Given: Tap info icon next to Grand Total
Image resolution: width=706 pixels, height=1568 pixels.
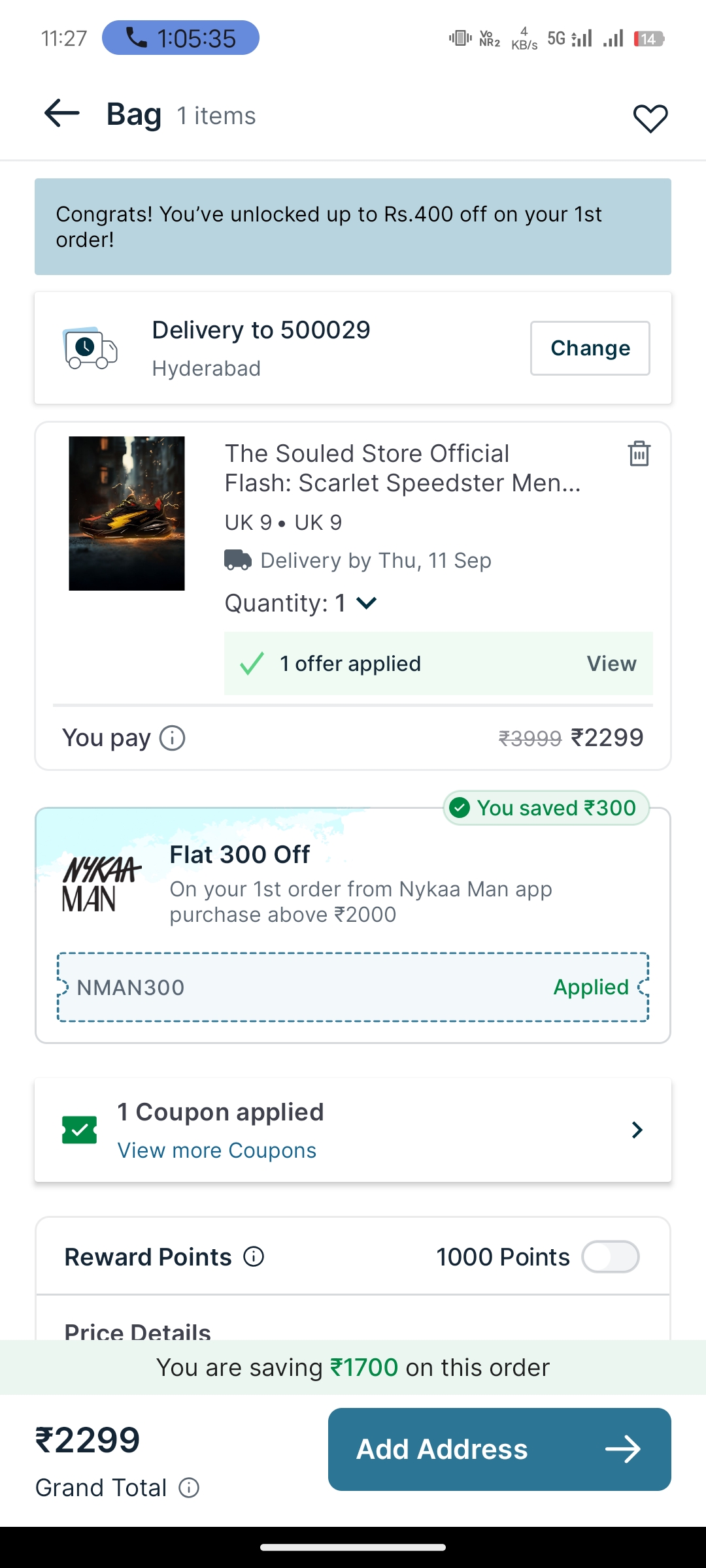Looking at the screenshot, I should 189,1488.
